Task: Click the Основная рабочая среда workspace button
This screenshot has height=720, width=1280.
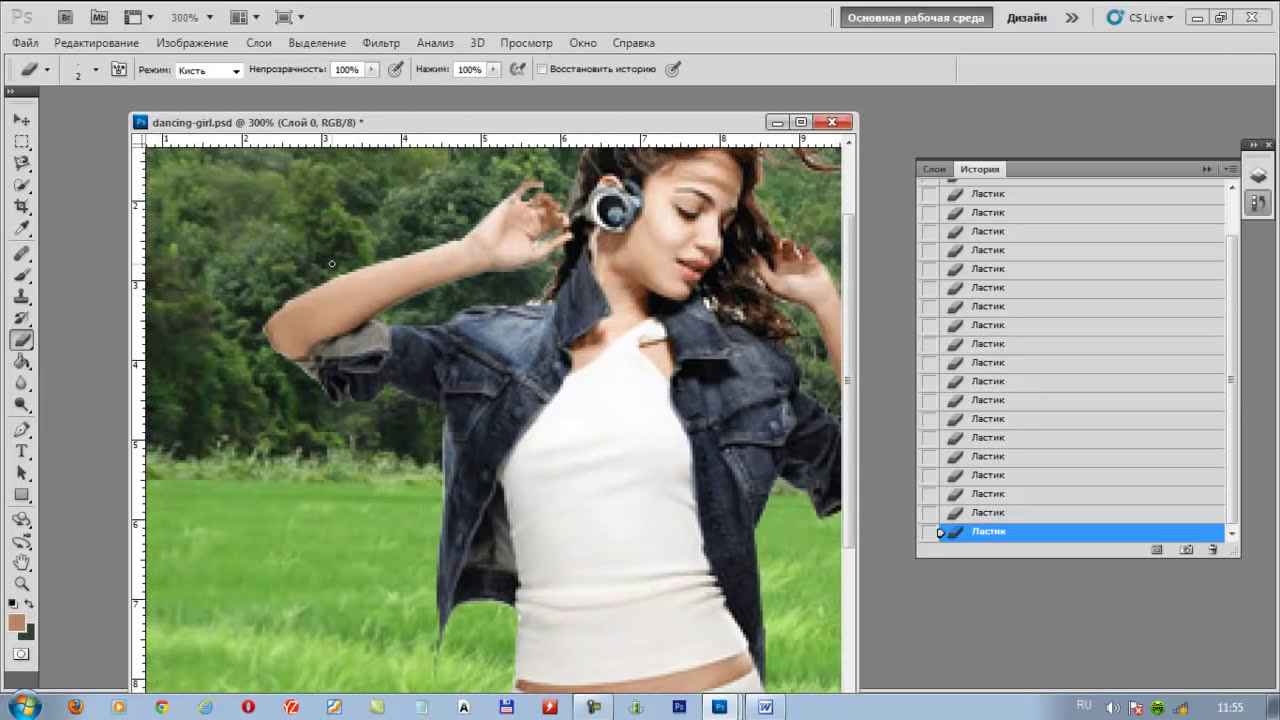Action: (x=916, y=17)
